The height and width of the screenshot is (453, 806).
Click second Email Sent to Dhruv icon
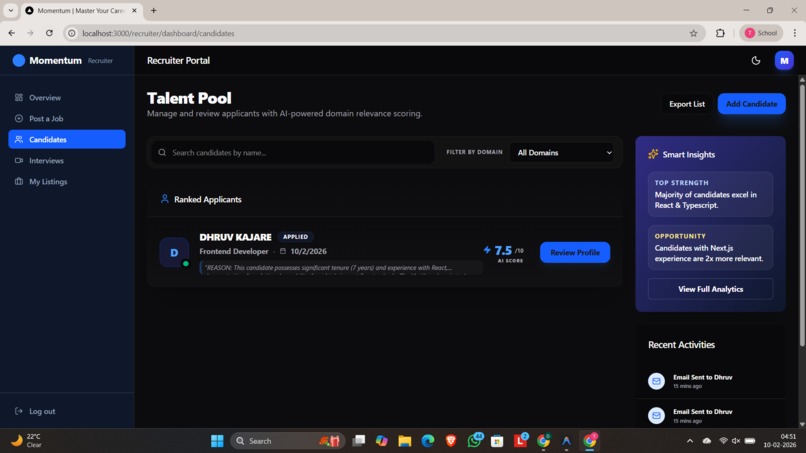coord(656,415)
